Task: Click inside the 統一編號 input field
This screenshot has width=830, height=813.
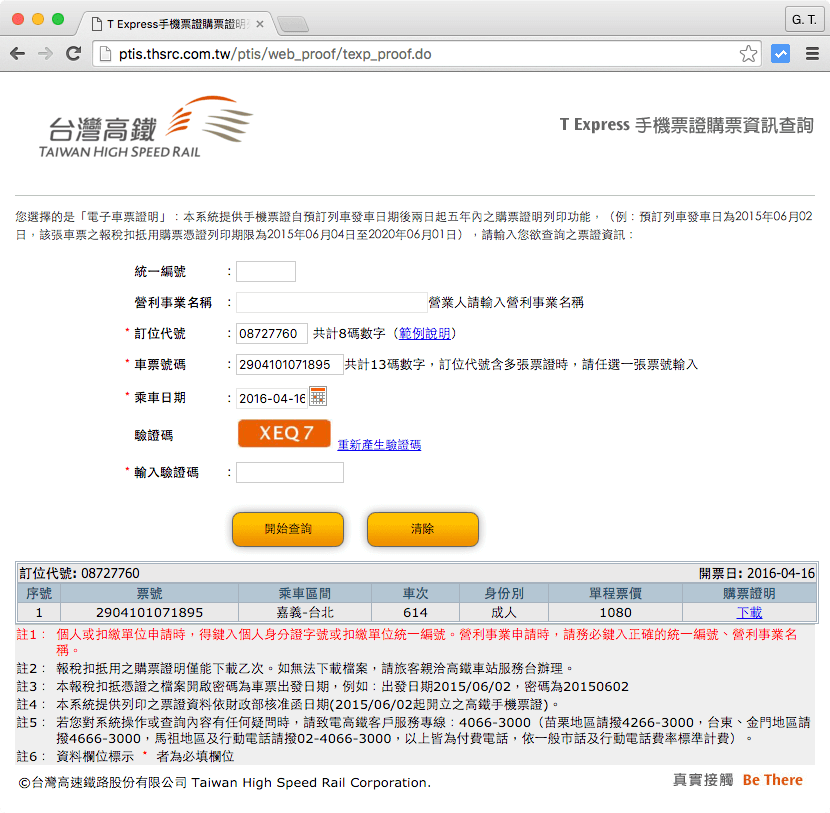Action: [x=265, y=270]
